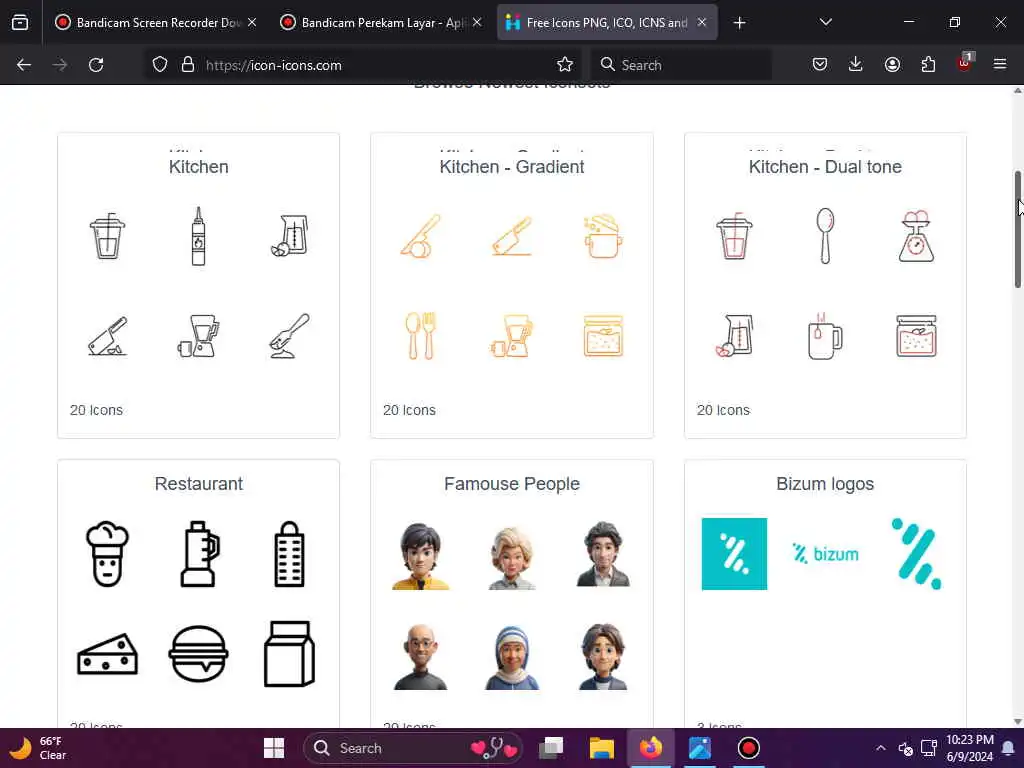Select the burger icon in Restaurant set
Viewport: 1024px width, 768px height.
[x=199, y=654]
